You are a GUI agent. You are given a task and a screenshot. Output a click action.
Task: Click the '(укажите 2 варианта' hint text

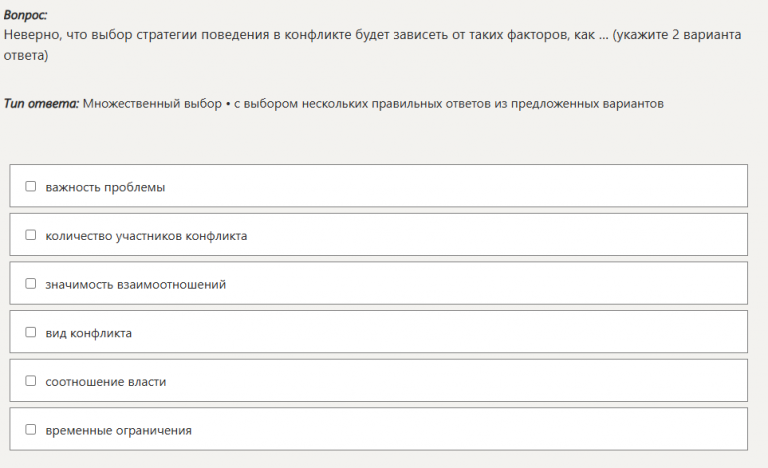click(676, 35)
